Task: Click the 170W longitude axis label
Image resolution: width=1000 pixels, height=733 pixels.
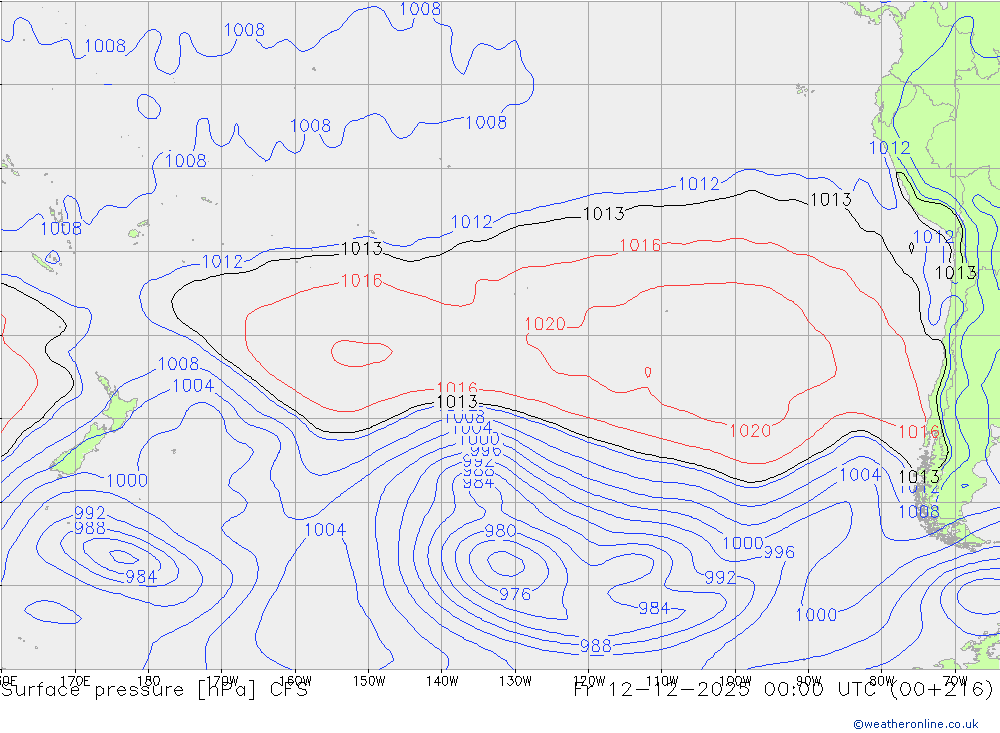Action: 222,681
